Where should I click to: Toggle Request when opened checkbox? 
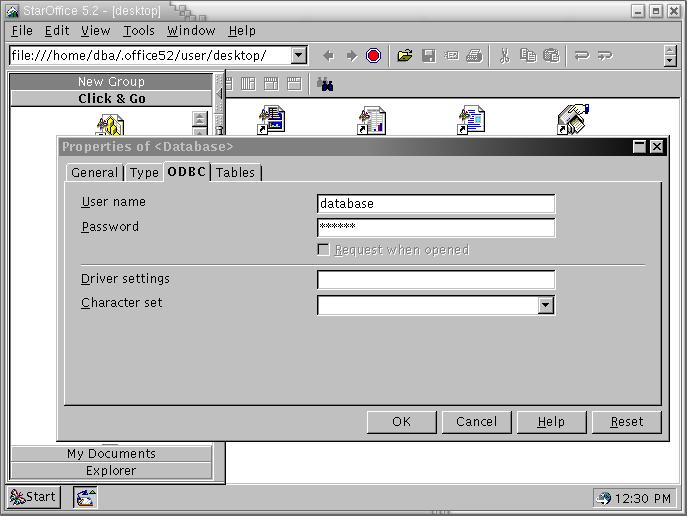click(x=323, y=250)
